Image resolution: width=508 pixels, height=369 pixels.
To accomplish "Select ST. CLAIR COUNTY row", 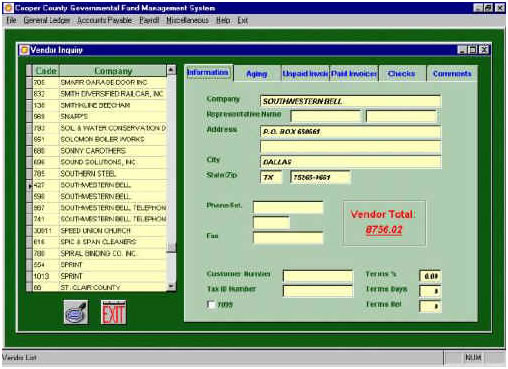I will tap(99, 287).
